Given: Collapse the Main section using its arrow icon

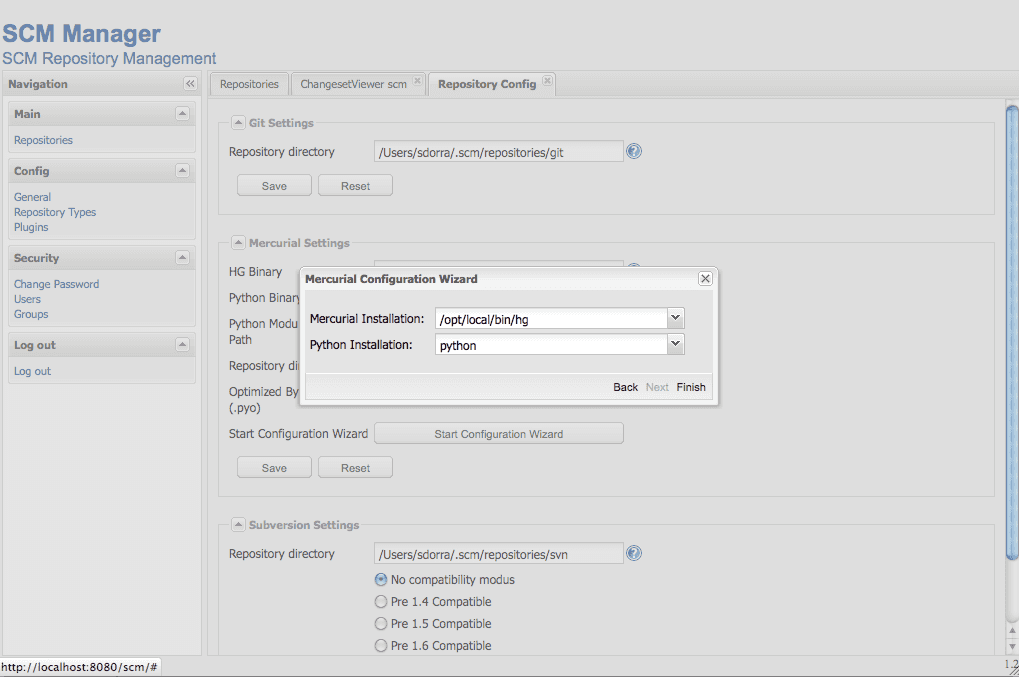Looking at the screenshot, I should [x=181, y=114].
